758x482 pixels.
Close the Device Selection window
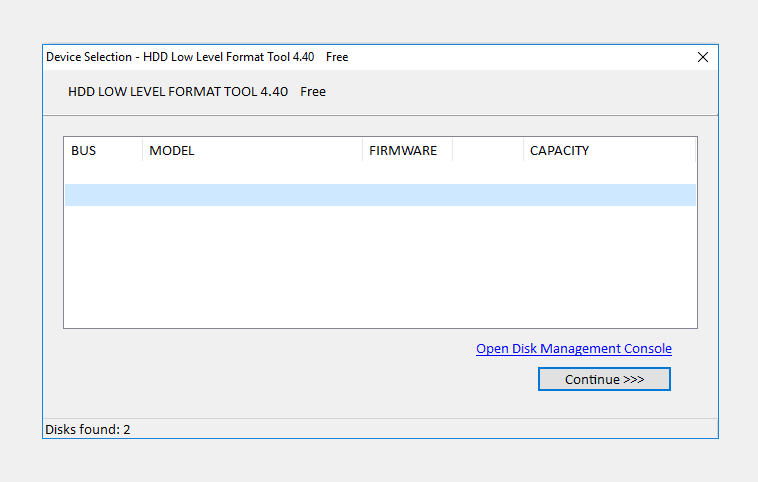tap(703, 57)
